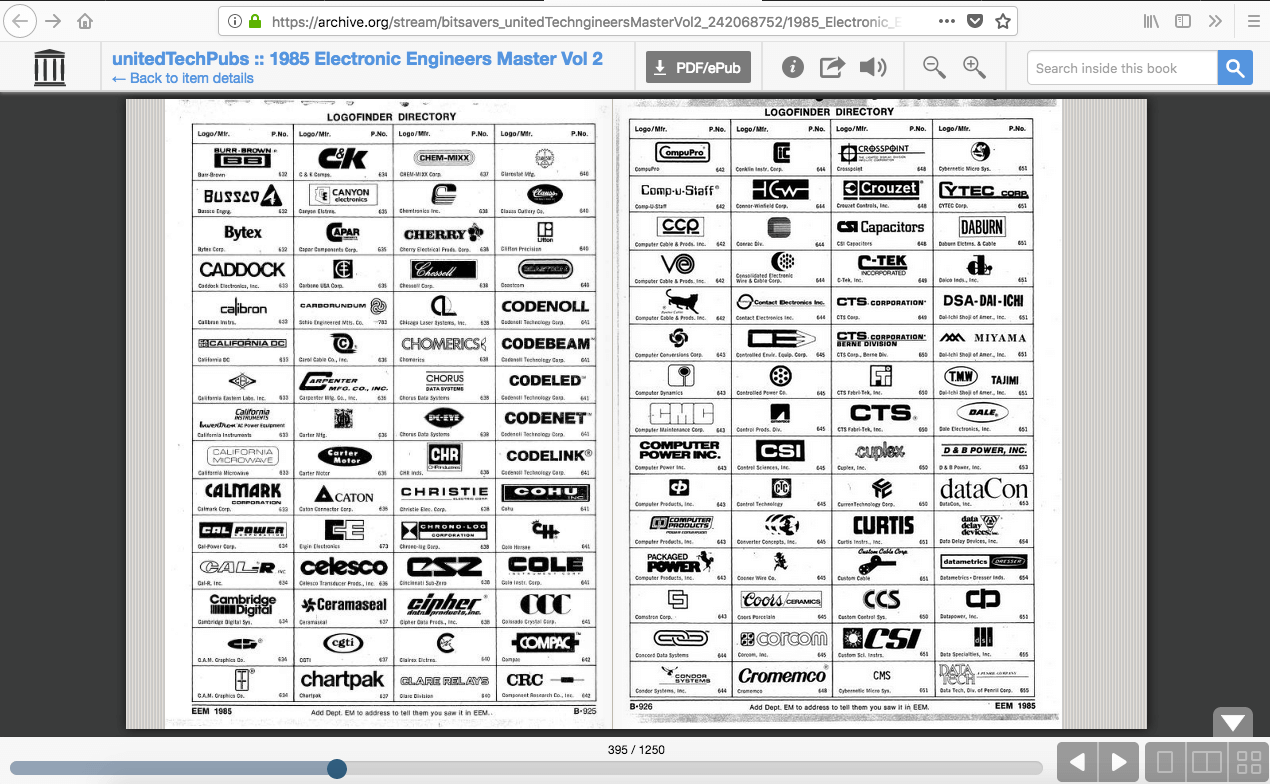Open the Firefox hamburger menu
Image resolution: width=1270 pixels, height=784 pixels.
coord(1252,21)
